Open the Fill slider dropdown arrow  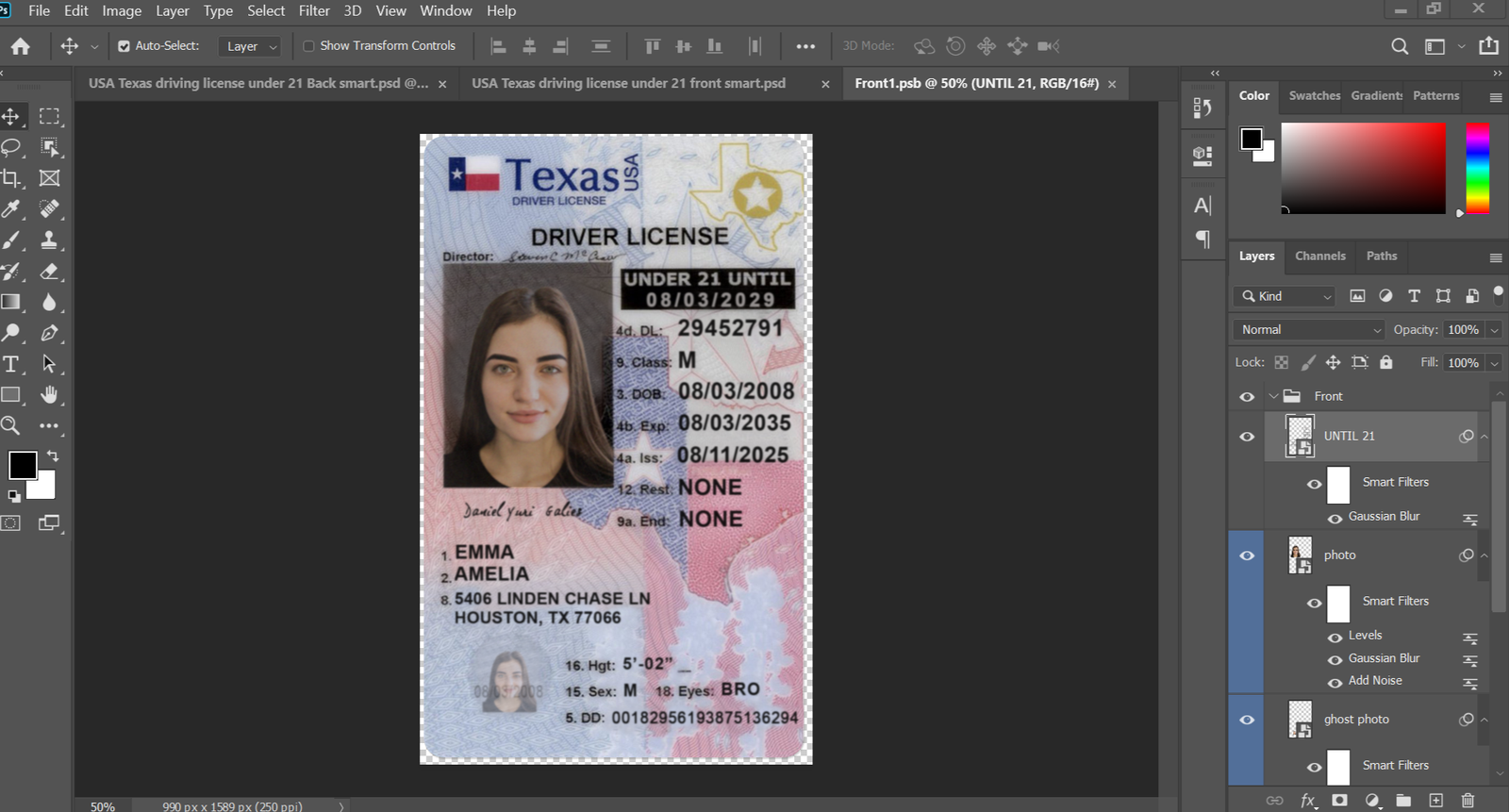point(1494,363)
